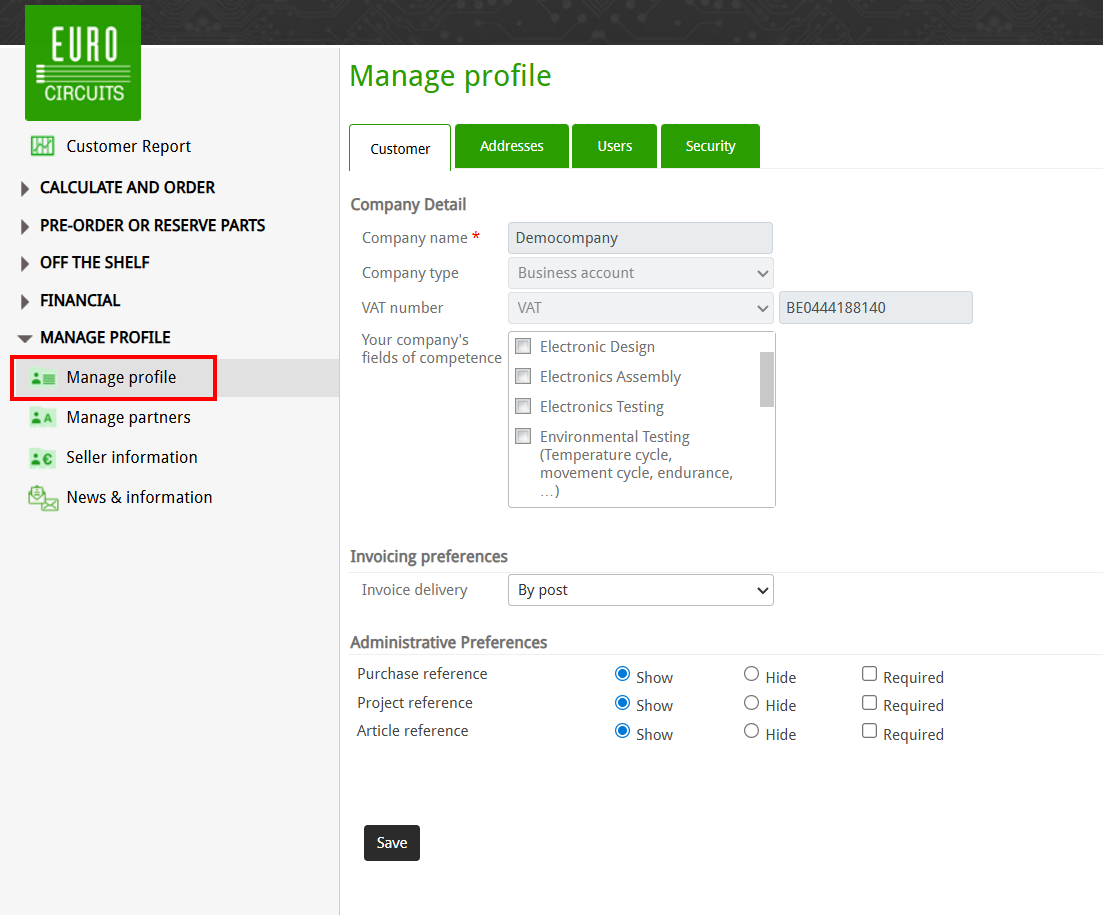Expand the FINANCIAL menu section
Screen dimensions: 1103x915
click(x=26, y=301)
